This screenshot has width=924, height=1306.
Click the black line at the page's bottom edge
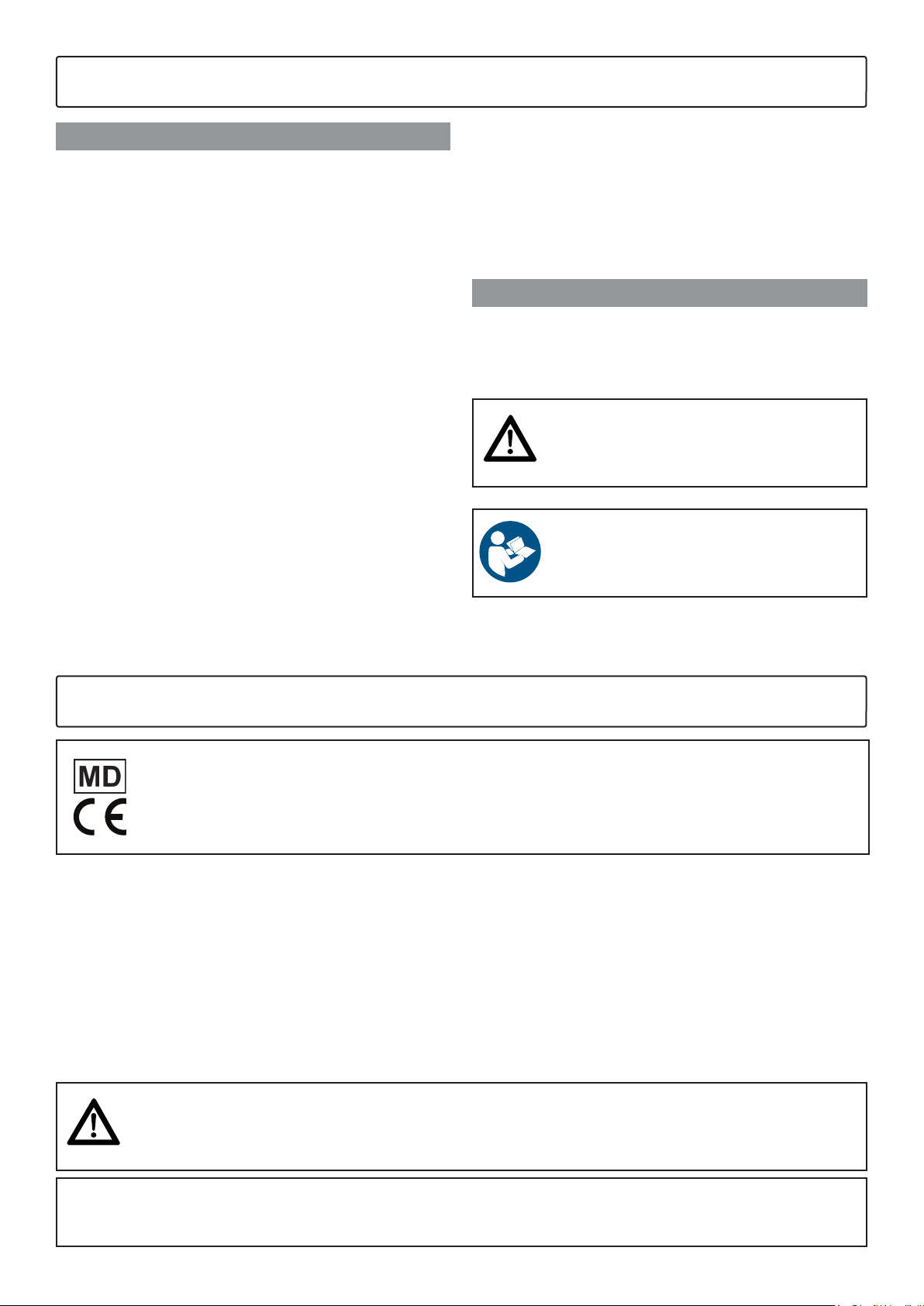[419, 1304]
